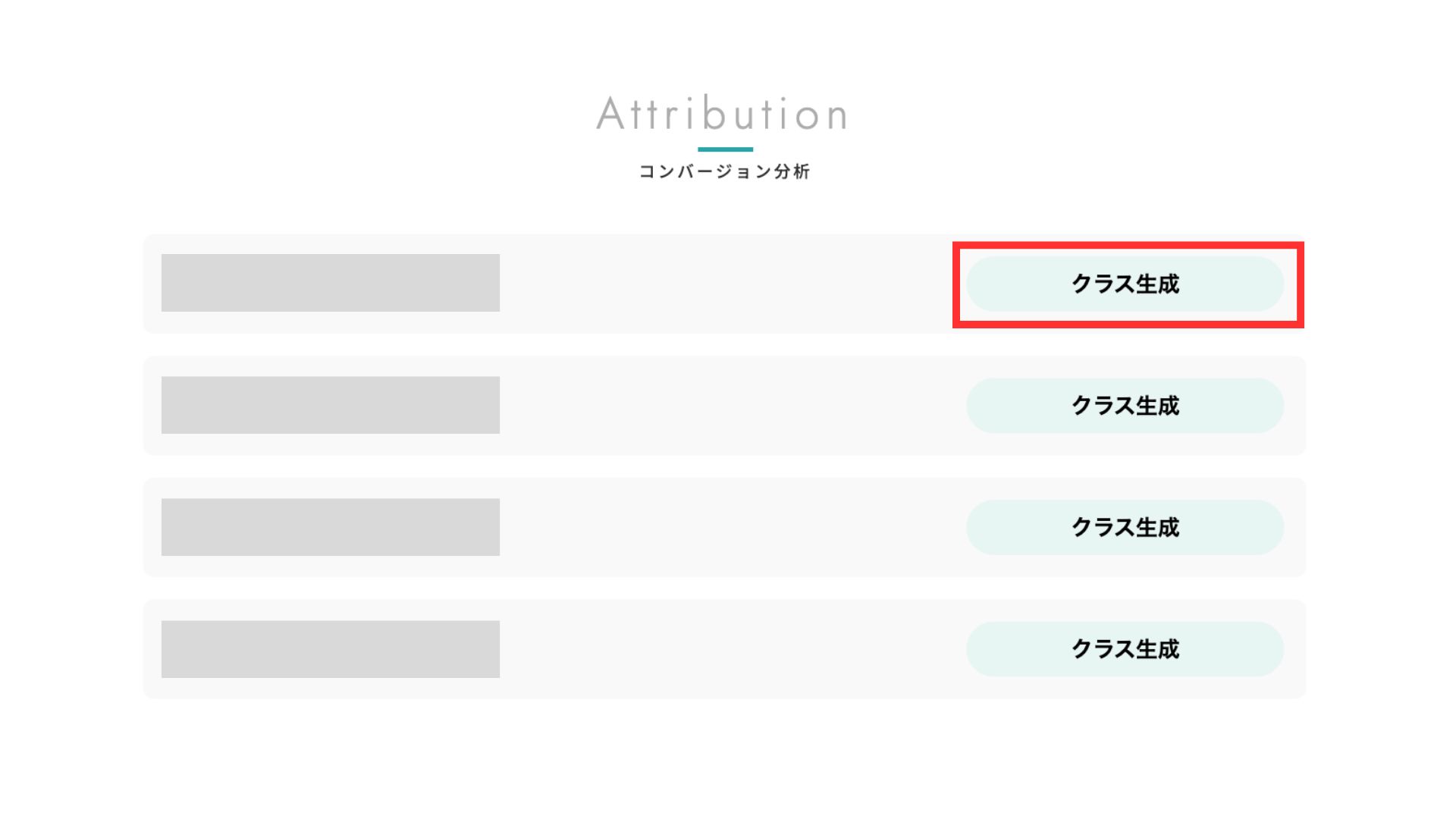The width and height of the screenshot is (1456, 819).
Task: Click the second row's gray placeholder block
Action: 330,405
